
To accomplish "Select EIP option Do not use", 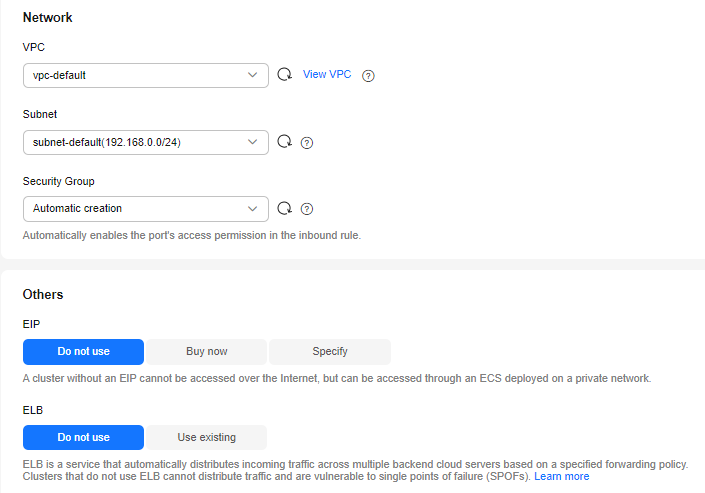I will pos(83,352).
